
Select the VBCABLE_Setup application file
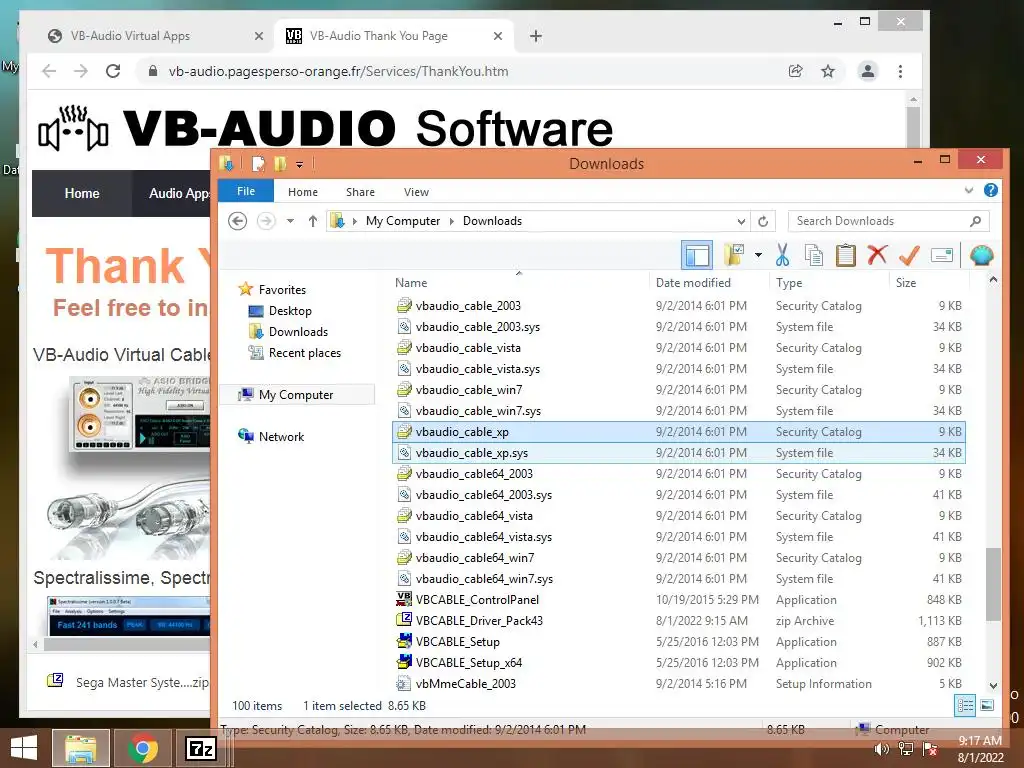[x=679, y=641]
